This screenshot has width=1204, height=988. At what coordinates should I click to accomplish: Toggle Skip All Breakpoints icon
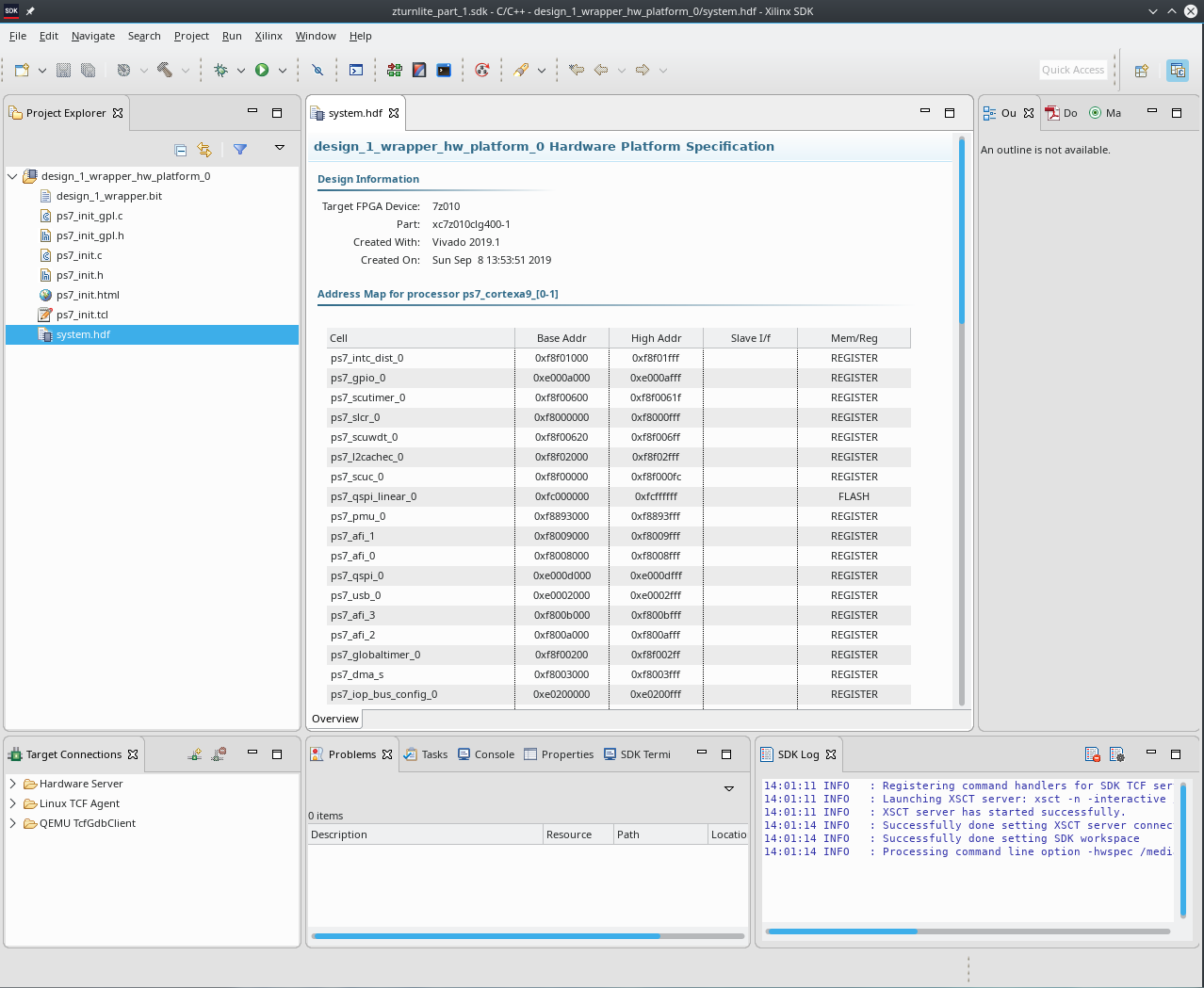pyautogui.click(x=317, y=70)
